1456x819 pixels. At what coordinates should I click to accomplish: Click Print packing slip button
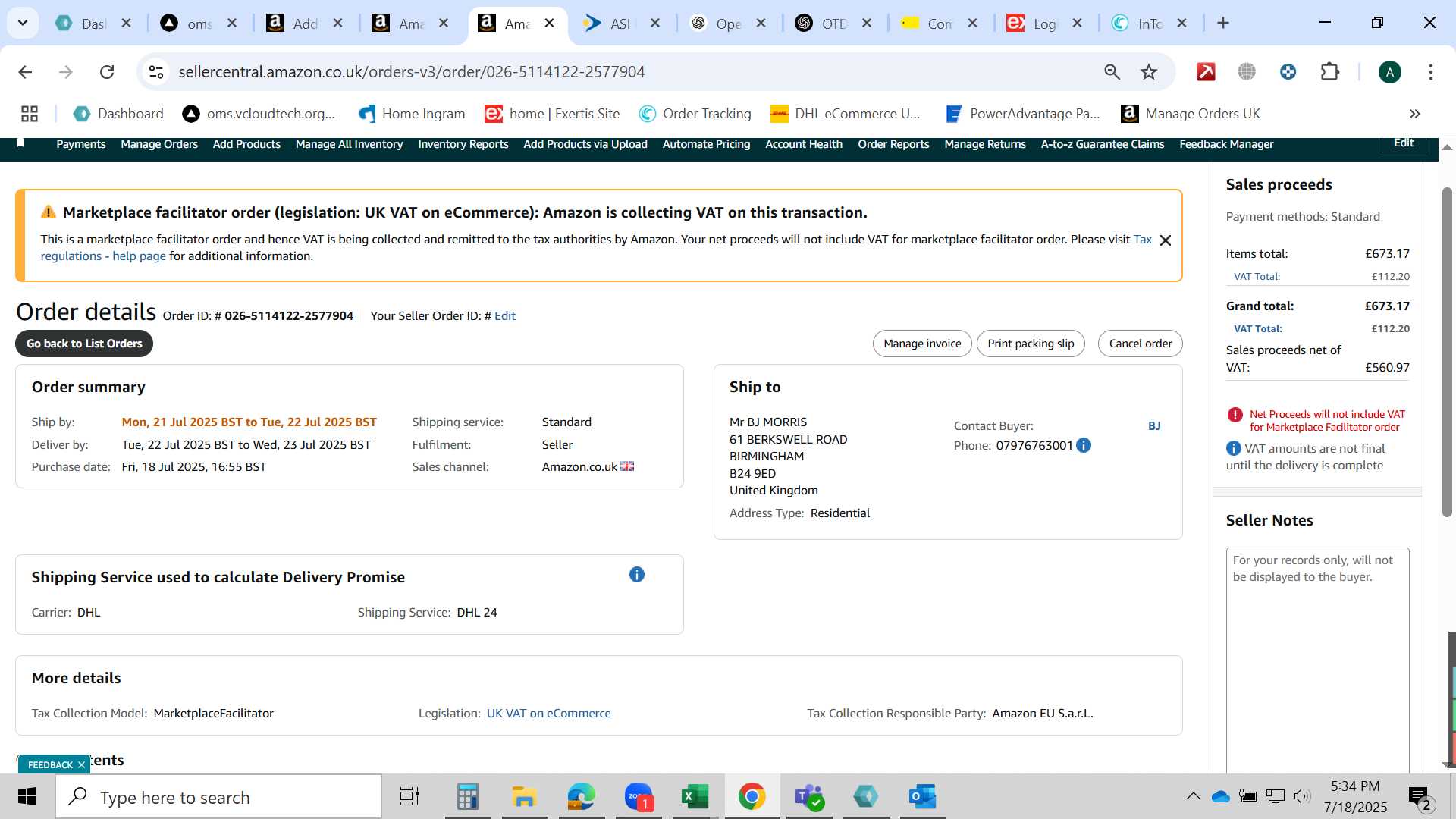[1031, 344]
